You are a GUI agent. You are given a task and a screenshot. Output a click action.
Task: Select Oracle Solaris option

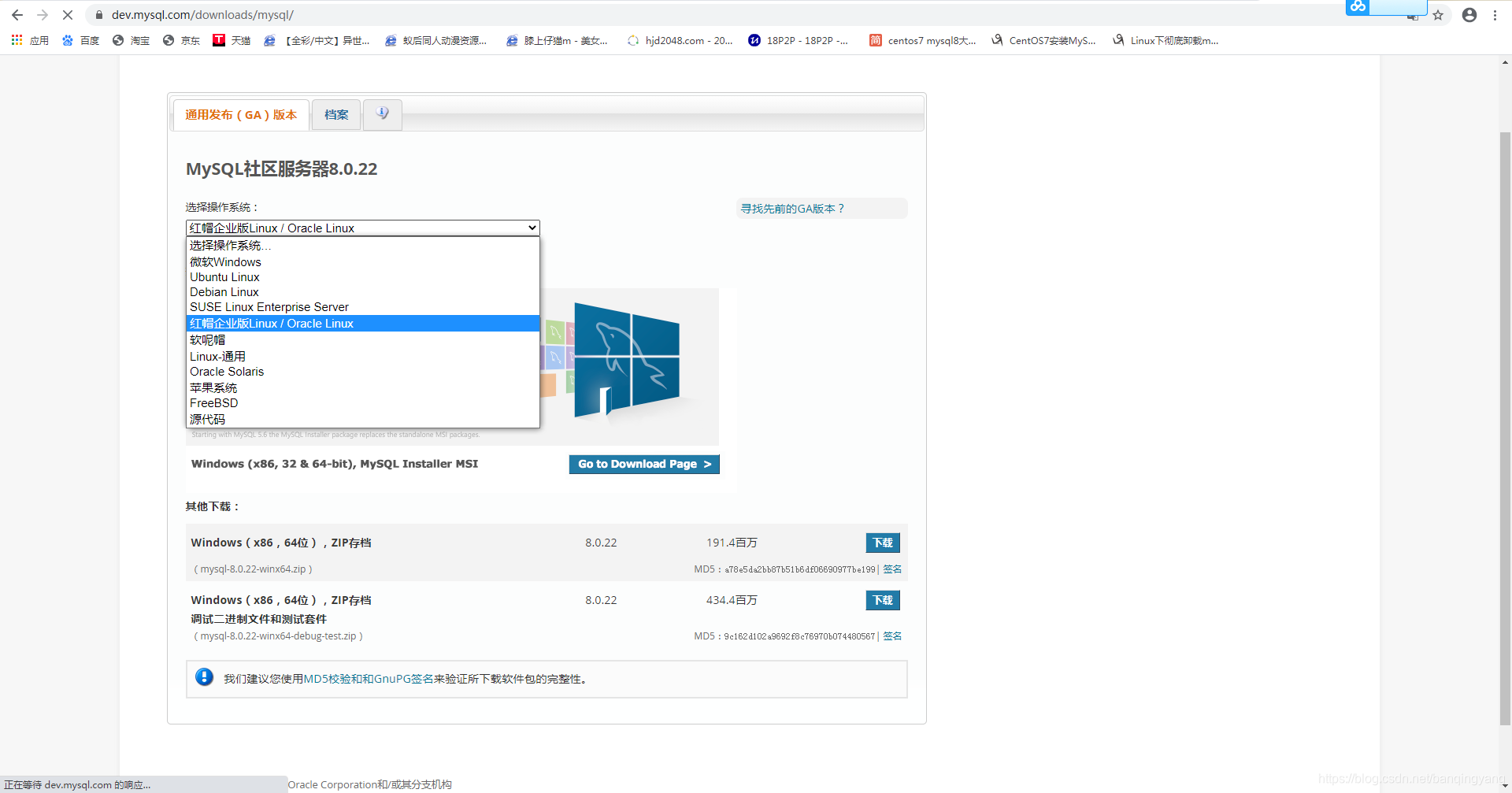[363, 372]
